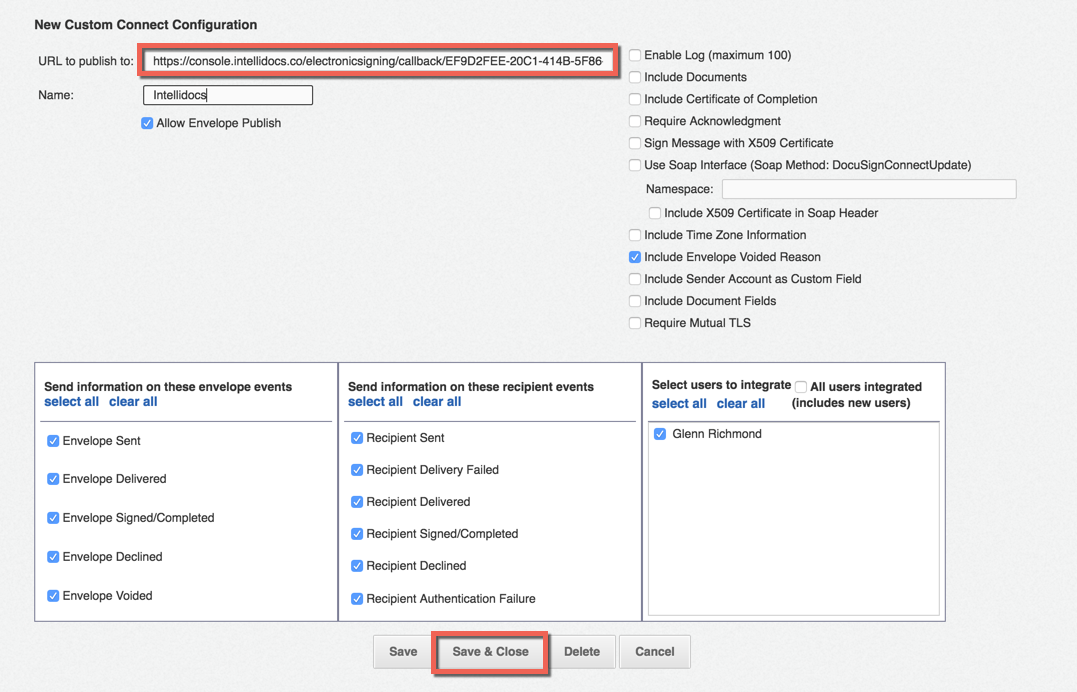Check Include Sender Account as Custom Field

635,279
